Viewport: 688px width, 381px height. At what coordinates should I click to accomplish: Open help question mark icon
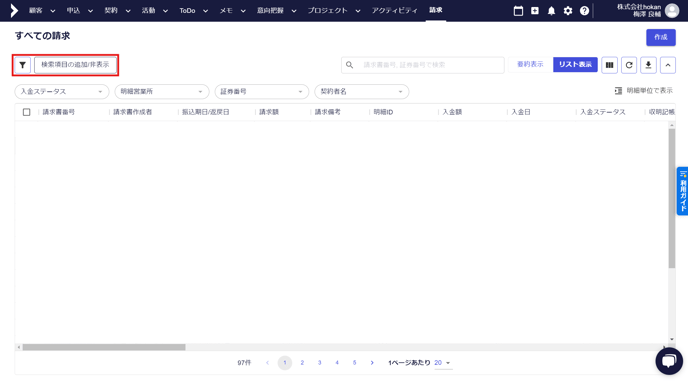(x=584, y=11)
